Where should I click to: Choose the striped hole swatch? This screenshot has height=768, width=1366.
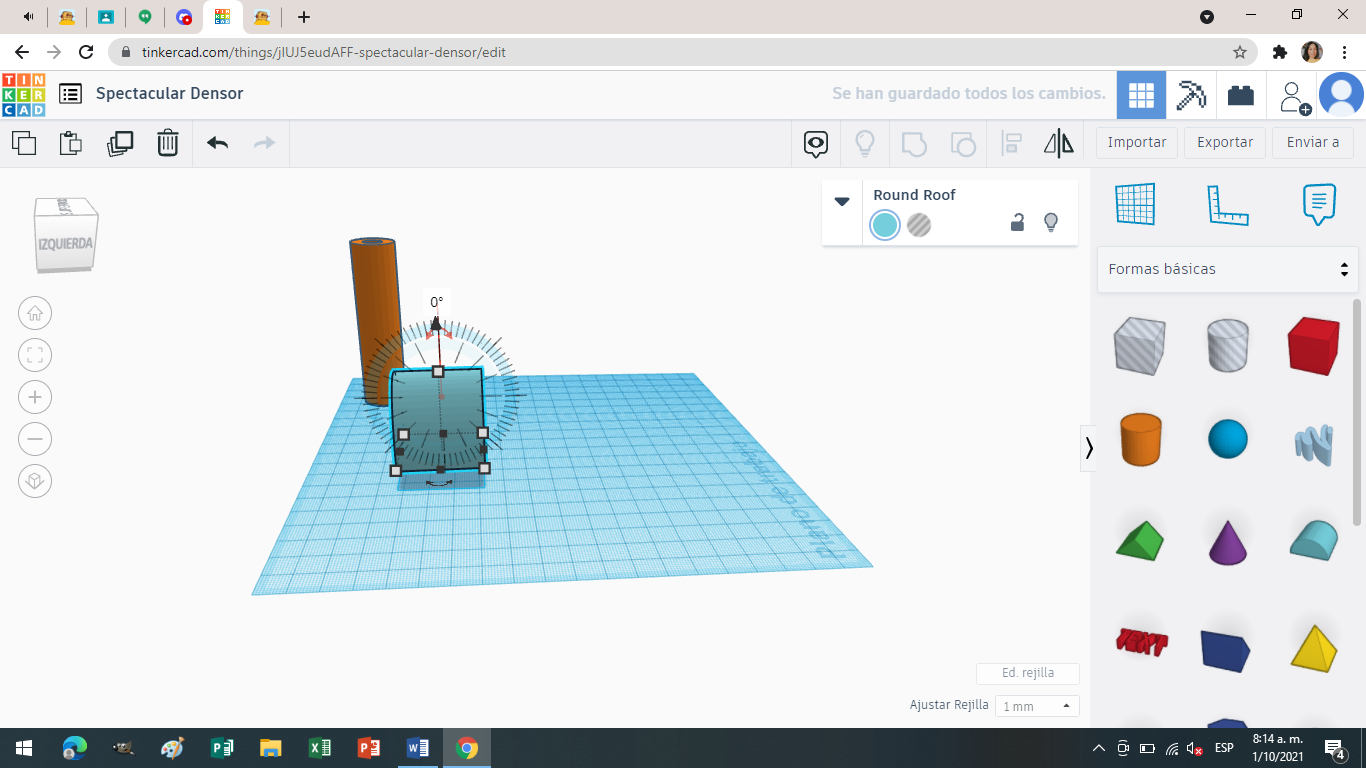pos(919,225)
